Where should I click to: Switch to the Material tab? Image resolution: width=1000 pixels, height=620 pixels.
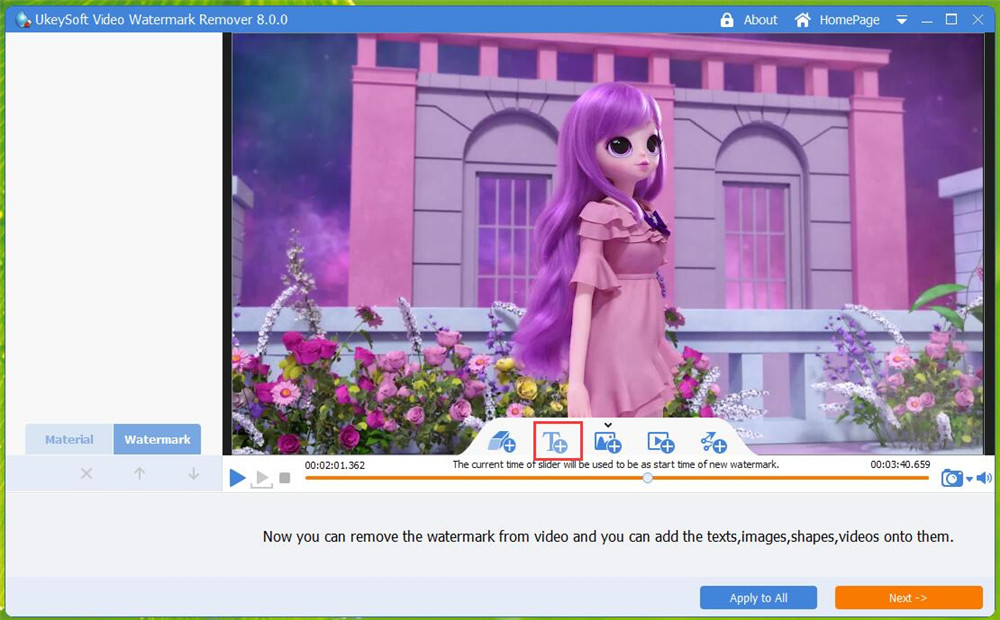pos(68,439)
